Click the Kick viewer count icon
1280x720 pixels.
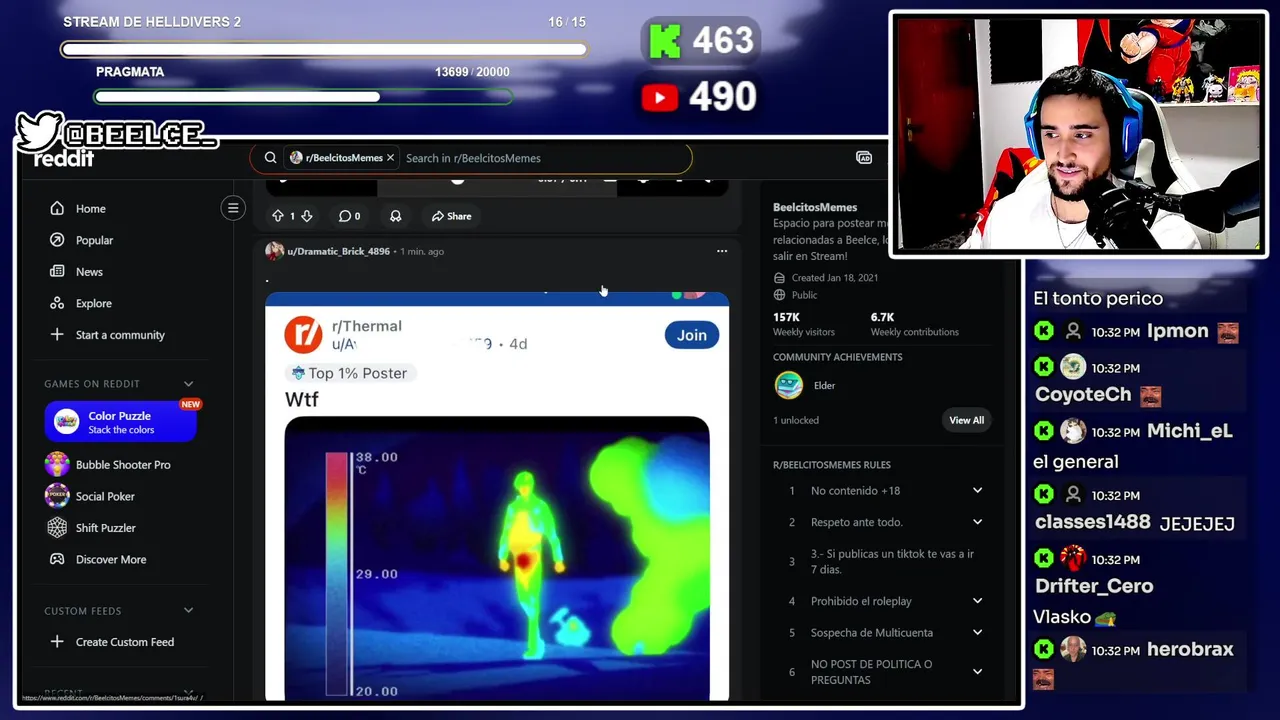tap(665, 42)
